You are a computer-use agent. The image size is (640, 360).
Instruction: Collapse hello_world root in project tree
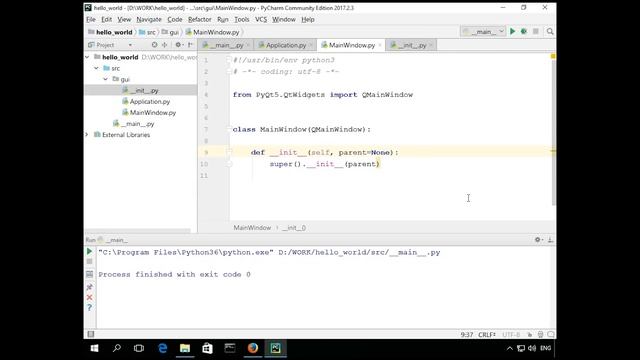[x=87, y=57]
